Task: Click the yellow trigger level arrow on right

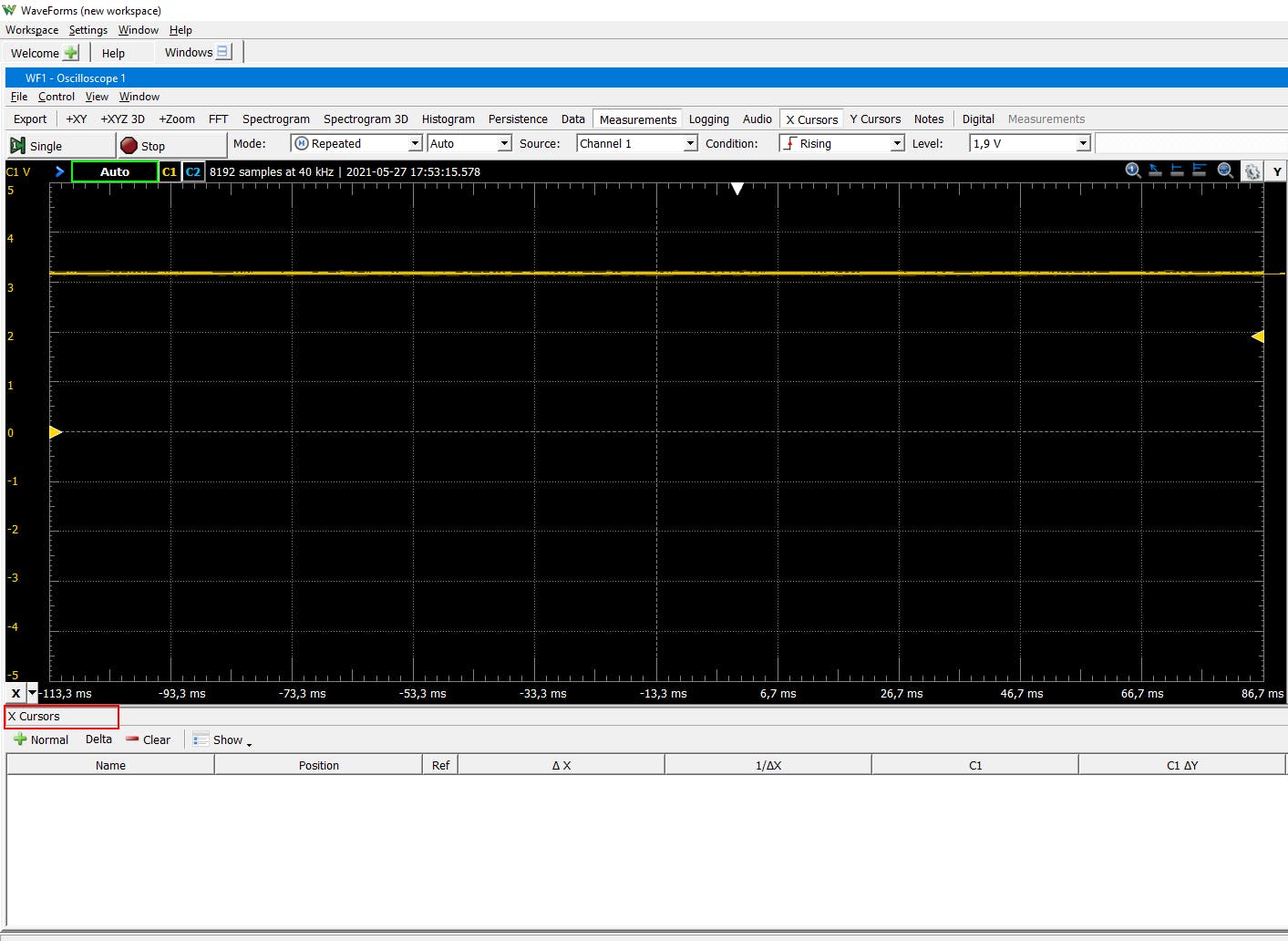Action: tap(1258, 336)
